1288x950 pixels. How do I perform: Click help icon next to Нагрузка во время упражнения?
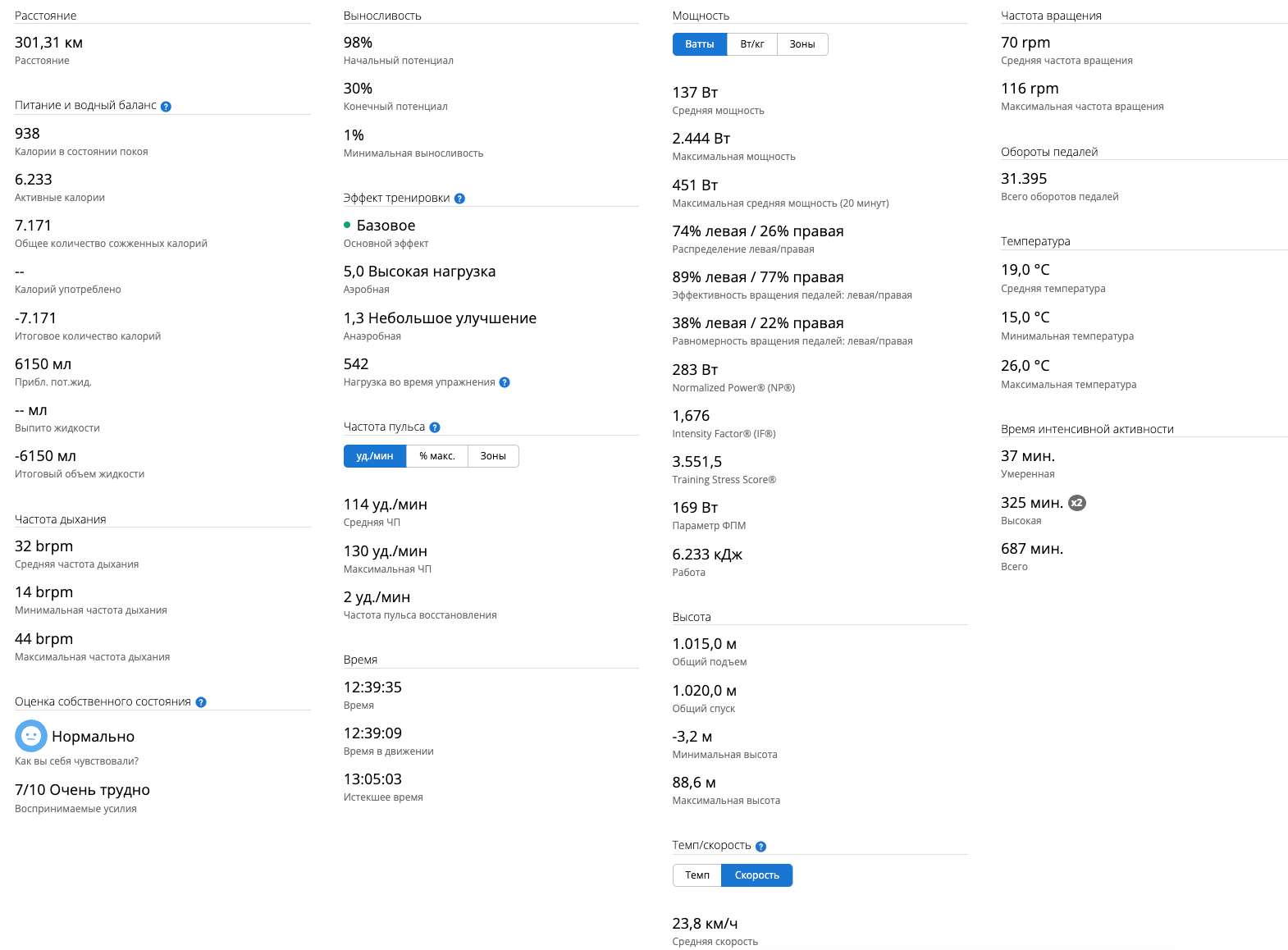tap(505, 382)
